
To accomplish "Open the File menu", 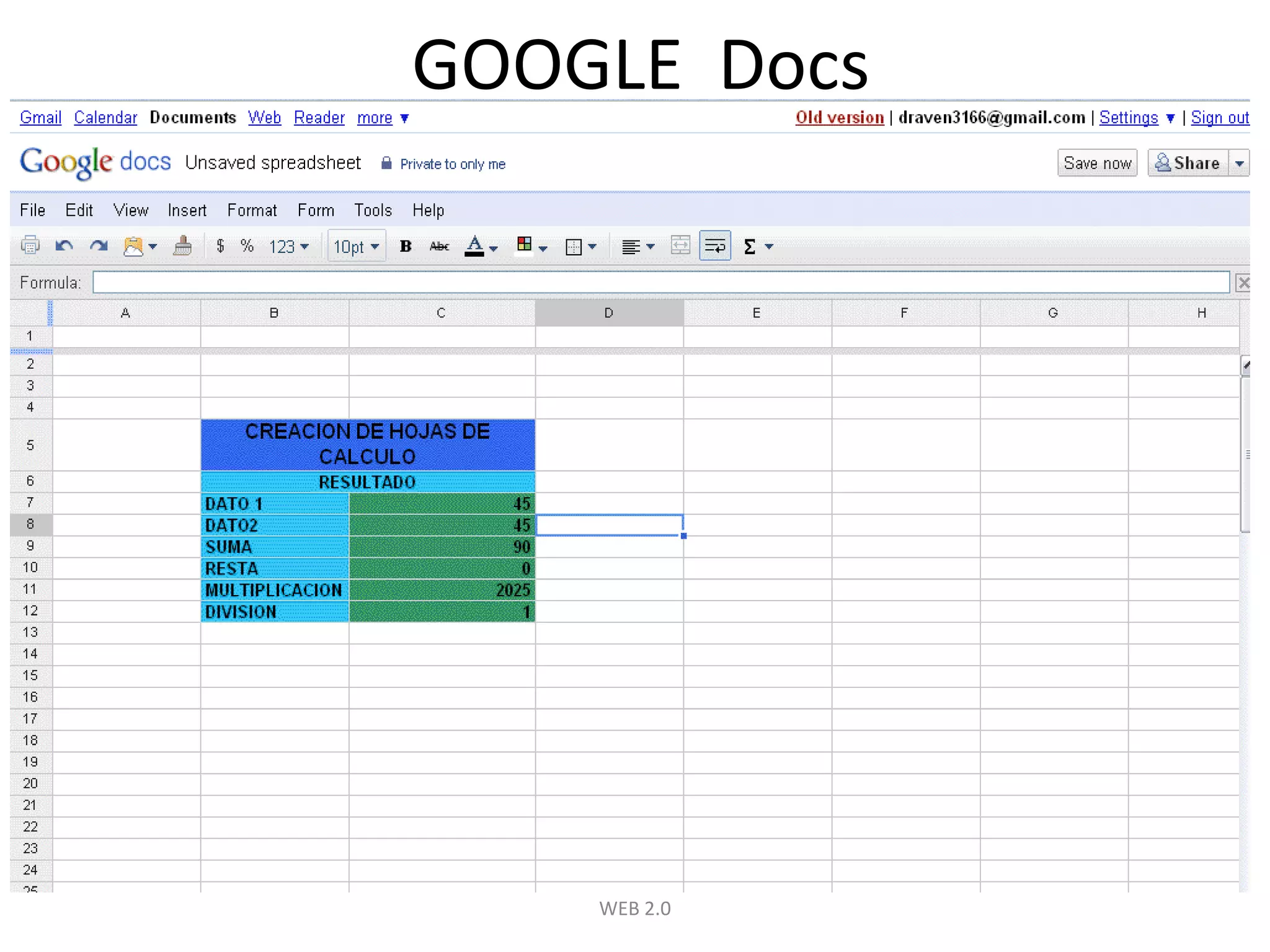I will (x=32, y=210).
